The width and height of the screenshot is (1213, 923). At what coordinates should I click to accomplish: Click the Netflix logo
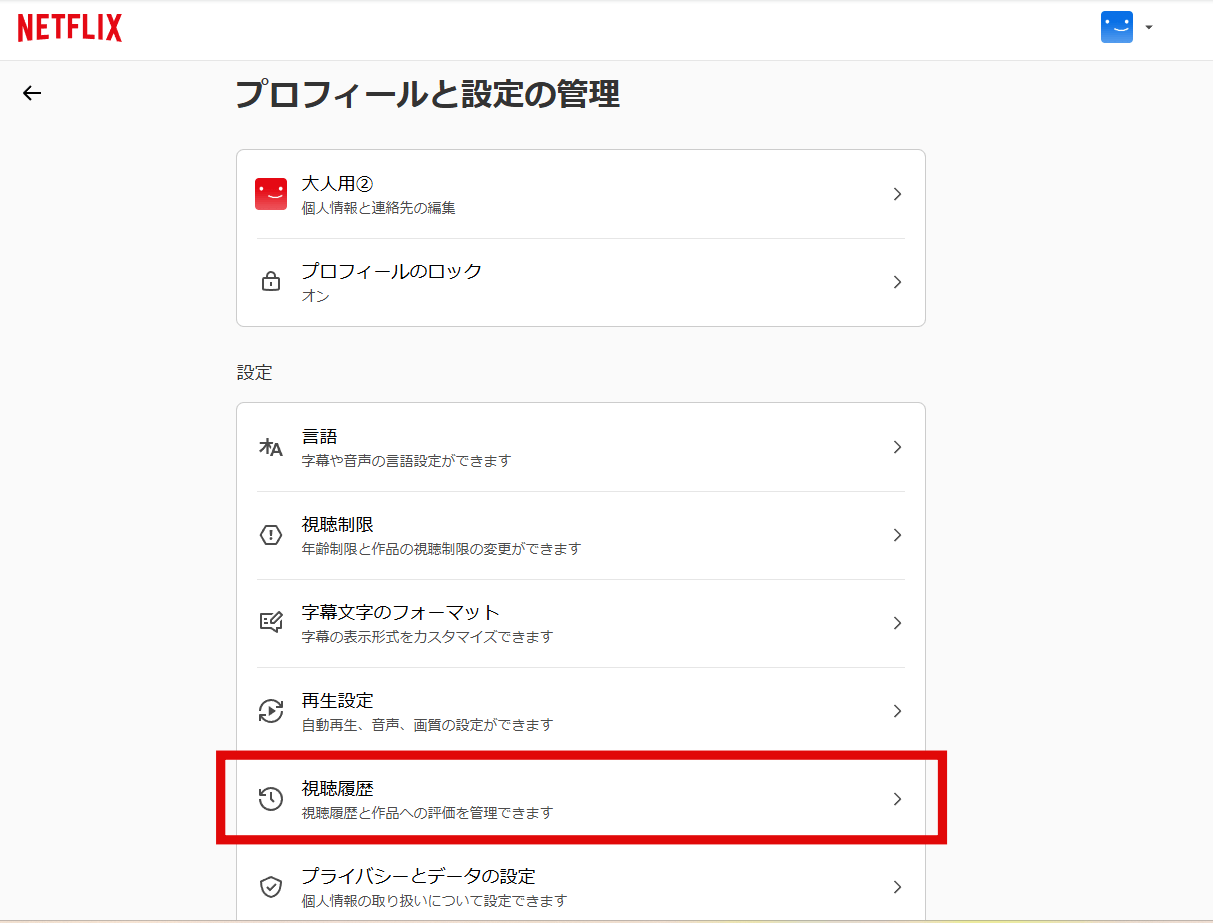tap(70, 28)
